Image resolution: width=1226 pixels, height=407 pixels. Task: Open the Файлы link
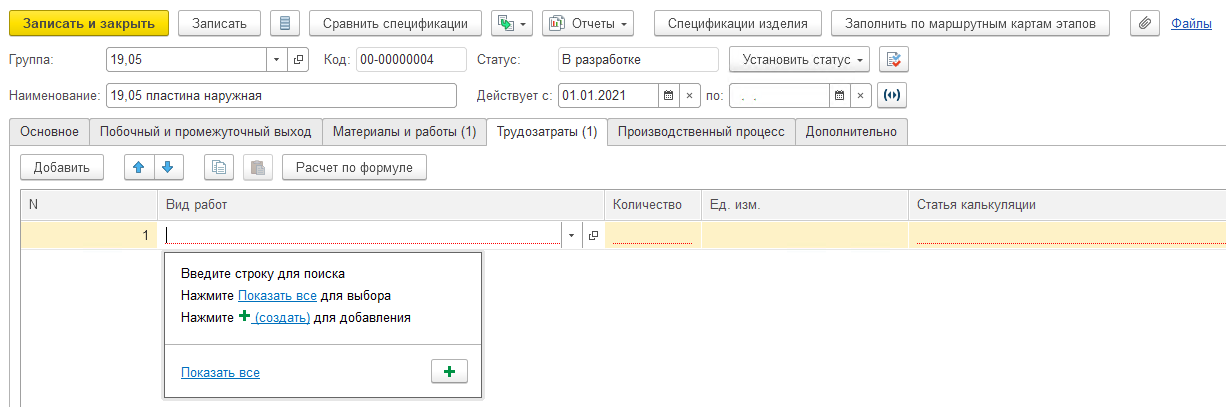click(1191, 23)
